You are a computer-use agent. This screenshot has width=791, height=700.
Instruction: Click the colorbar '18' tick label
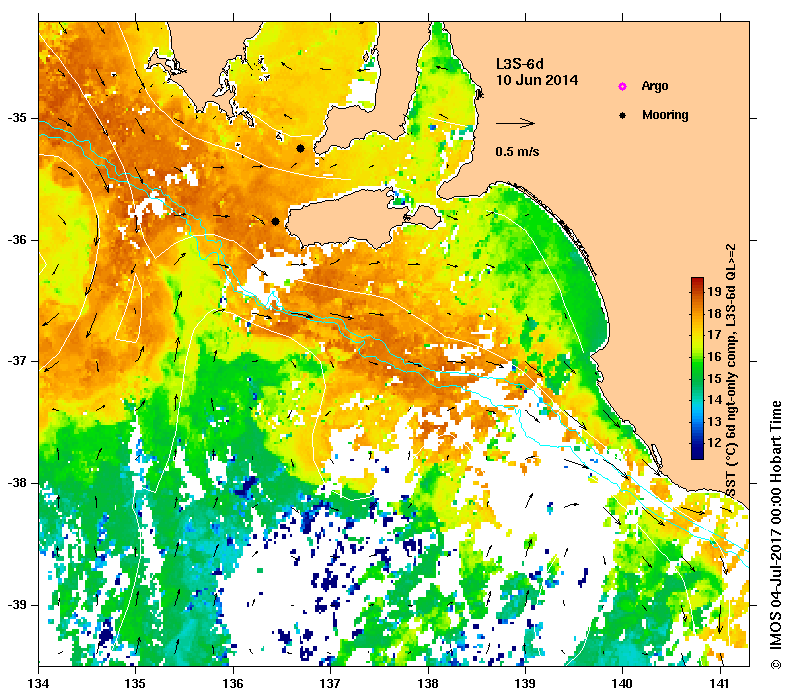(714, 313)
